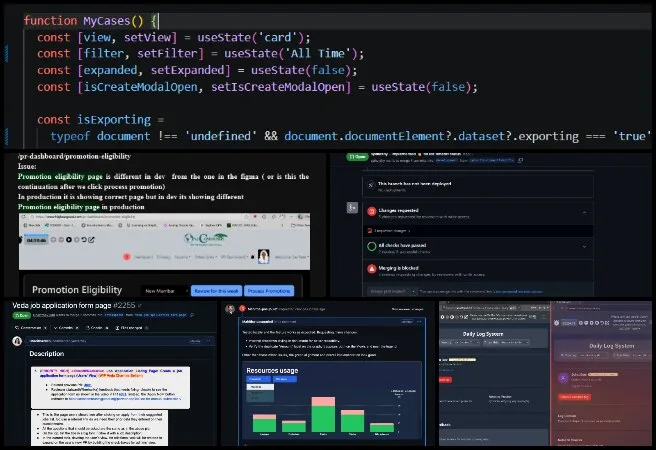Click the red Merging is blocked warning icon
The width and height of the screenshot is (656, 450).
(x=372, y=269)
